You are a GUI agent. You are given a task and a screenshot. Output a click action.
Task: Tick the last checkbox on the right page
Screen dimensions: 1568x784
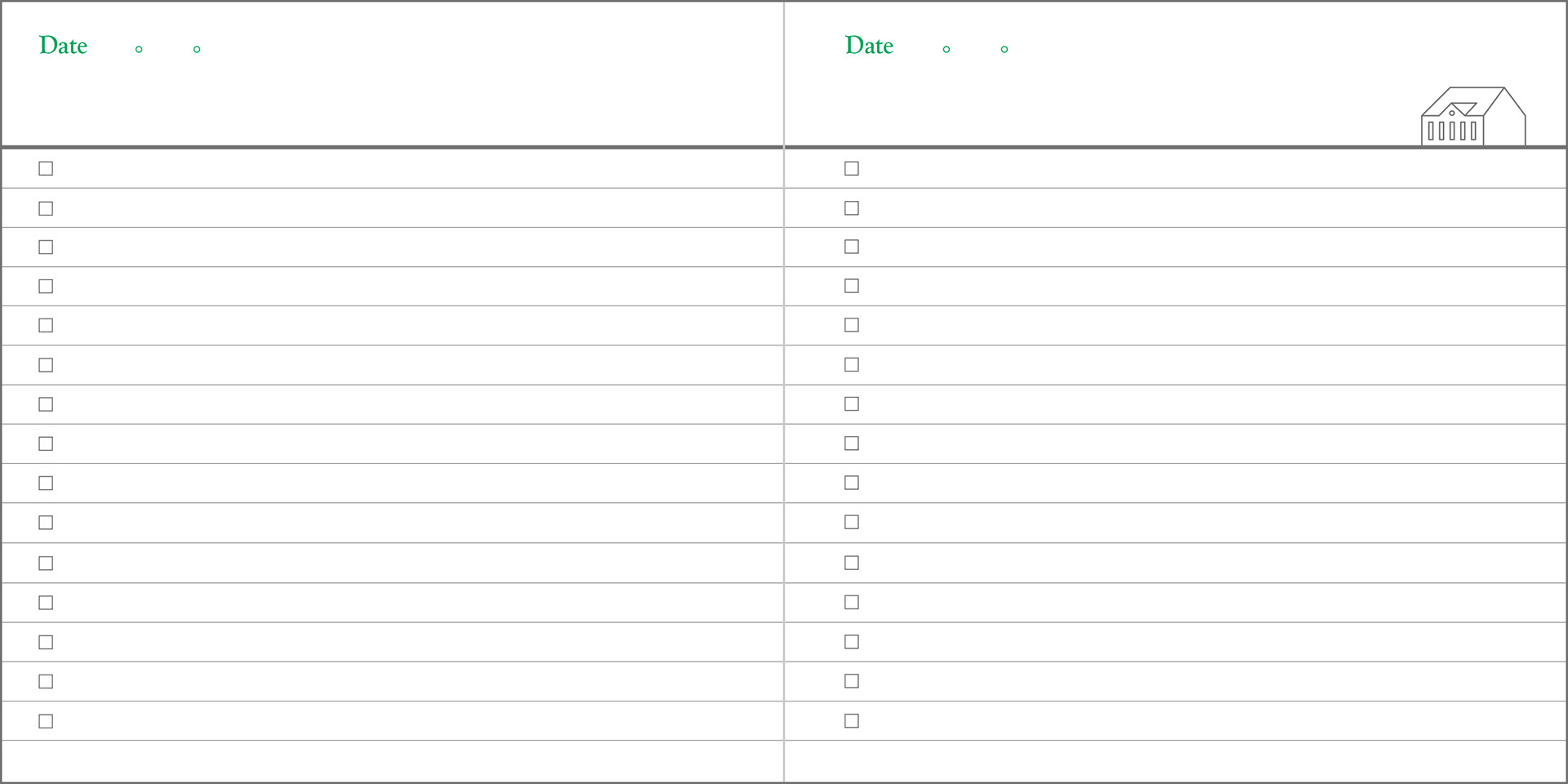tap(852, 721)
